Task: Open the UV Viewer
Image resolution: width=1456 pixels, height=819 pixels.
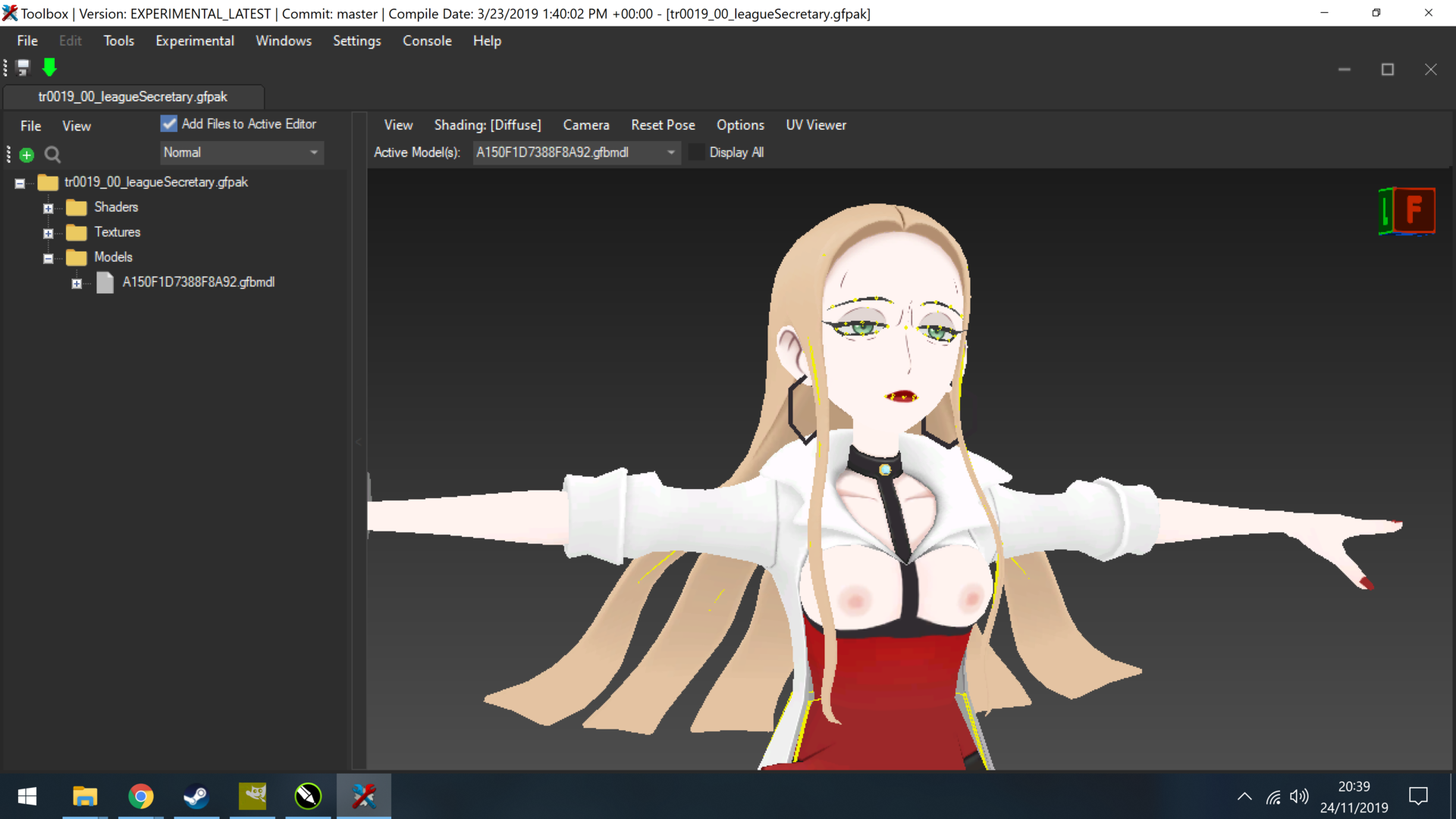Action: coord(816,125)
